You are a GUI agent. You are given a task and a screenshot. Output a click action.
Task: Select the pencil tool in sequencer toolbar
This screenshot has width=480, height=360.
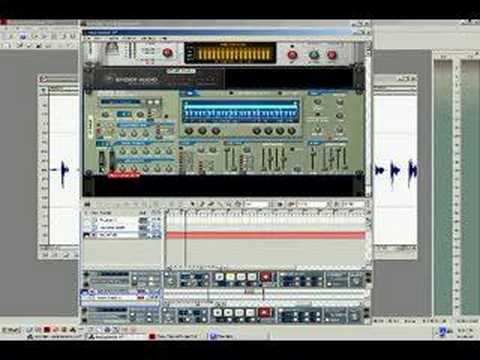(x=202, y=204)
